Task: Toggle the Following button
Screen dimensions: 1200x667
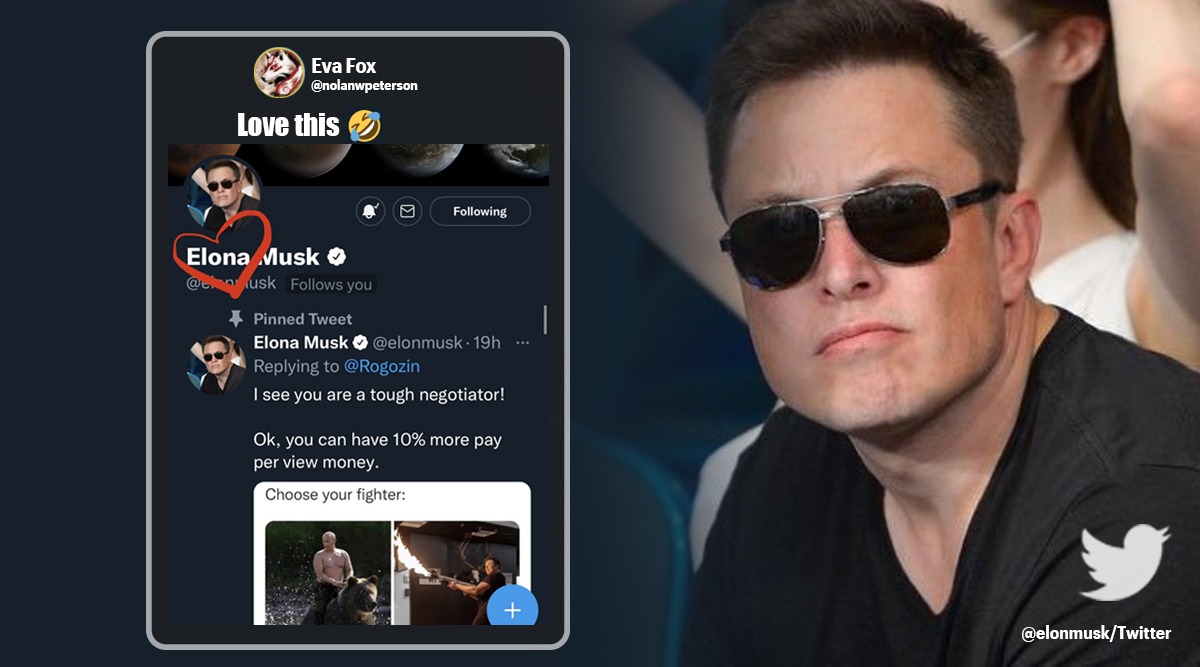Action: [x=480, y=211]
